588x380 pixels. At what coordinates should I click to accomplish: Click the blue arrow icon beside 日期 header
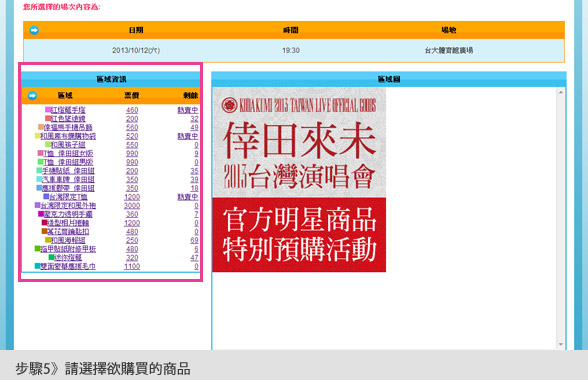tap(34, 30)
